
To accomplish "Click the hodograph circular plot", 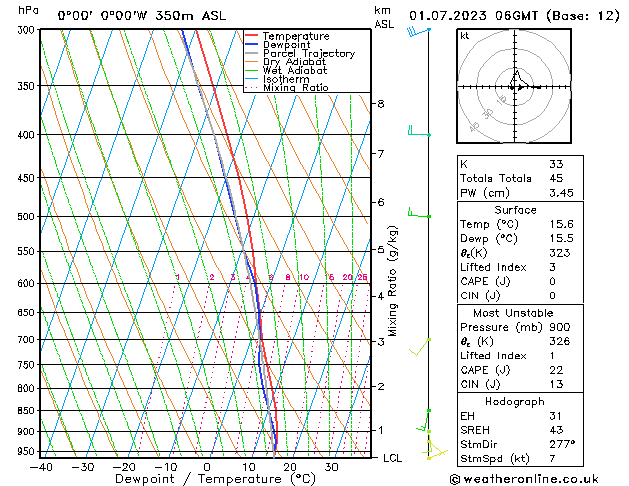I will (516, 87).
